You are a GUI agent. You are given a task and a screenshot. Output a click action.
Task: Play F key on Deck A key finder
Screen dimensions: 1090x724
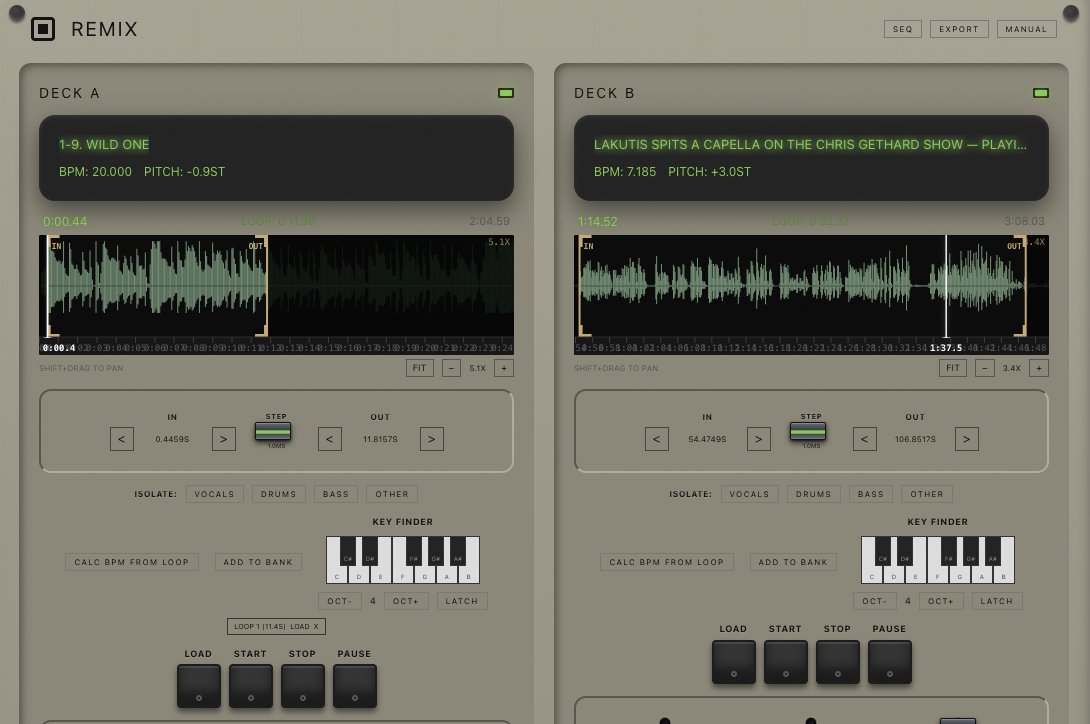402,574
